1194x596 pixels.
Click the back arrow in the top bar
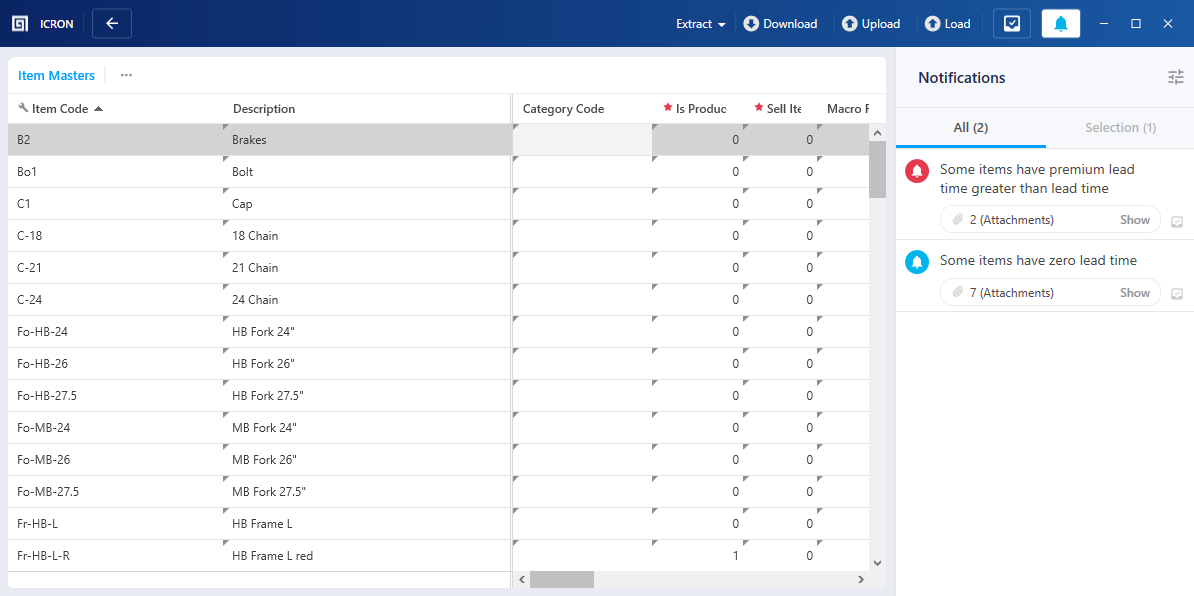pyautogui.click(x=111, y=22)
